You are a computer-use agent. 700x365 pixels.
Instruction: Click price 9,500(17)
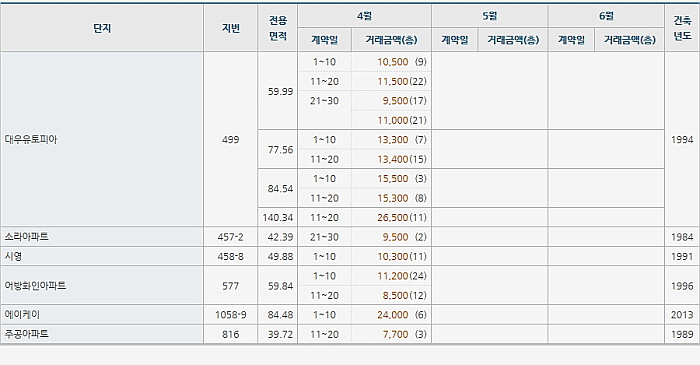click(404, 101)
